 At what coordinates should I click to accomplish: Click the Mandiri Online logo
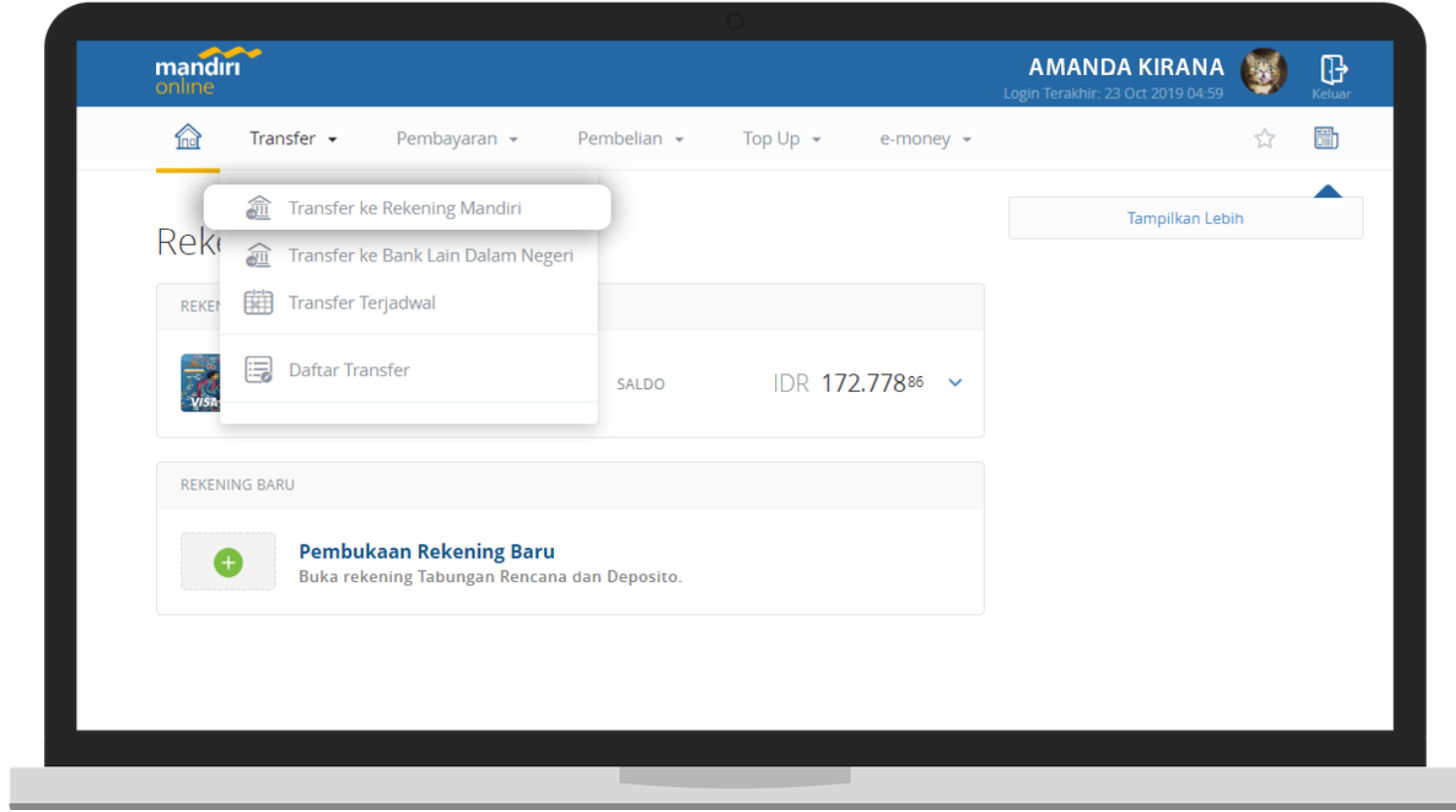click(207, 70)
